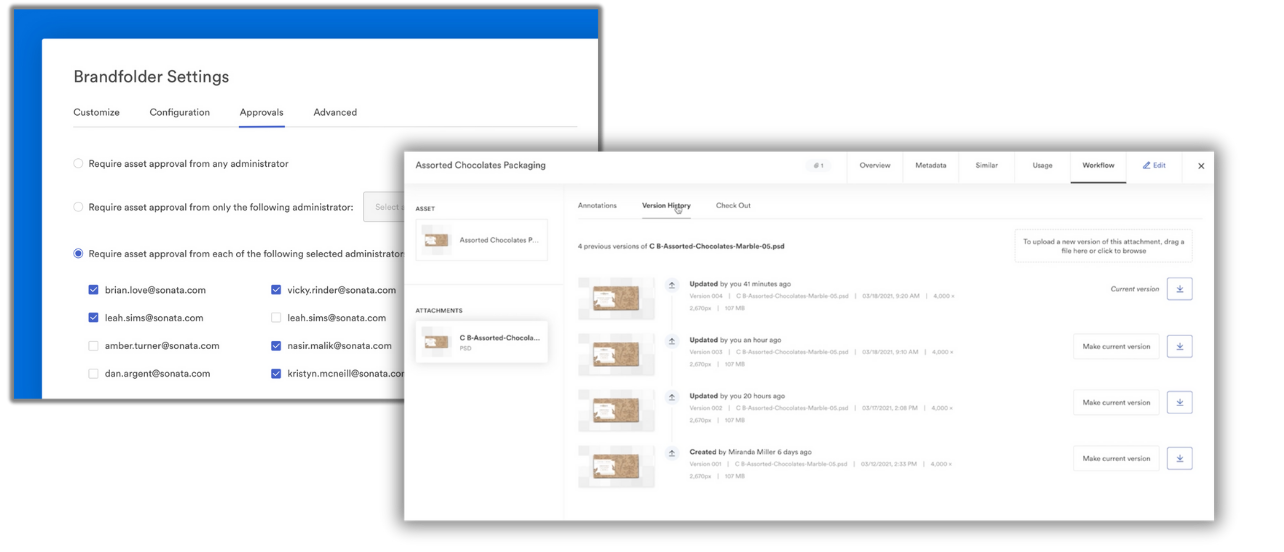Select 'each of the following selected administrators' radio
The width and height of the screenshot is (1284, 552).
(78, 254)
